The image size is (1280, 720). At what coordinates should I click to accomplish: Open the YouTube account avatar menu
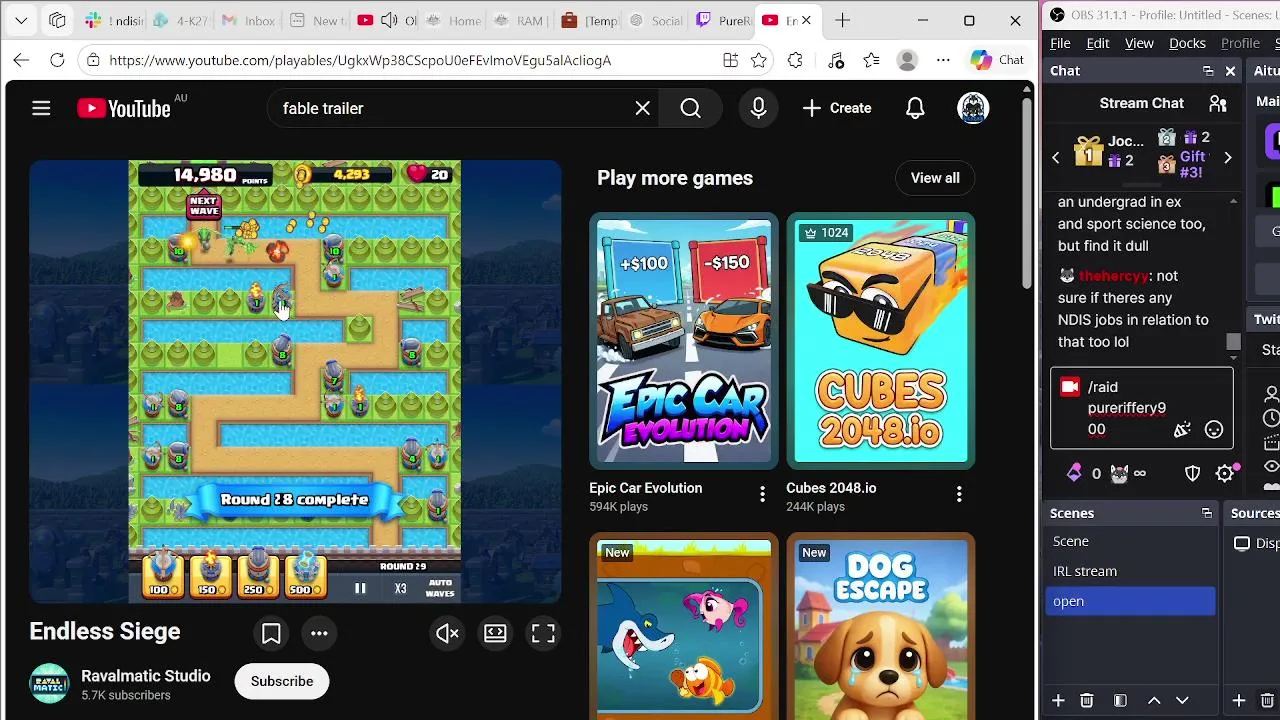click(973, 108)
